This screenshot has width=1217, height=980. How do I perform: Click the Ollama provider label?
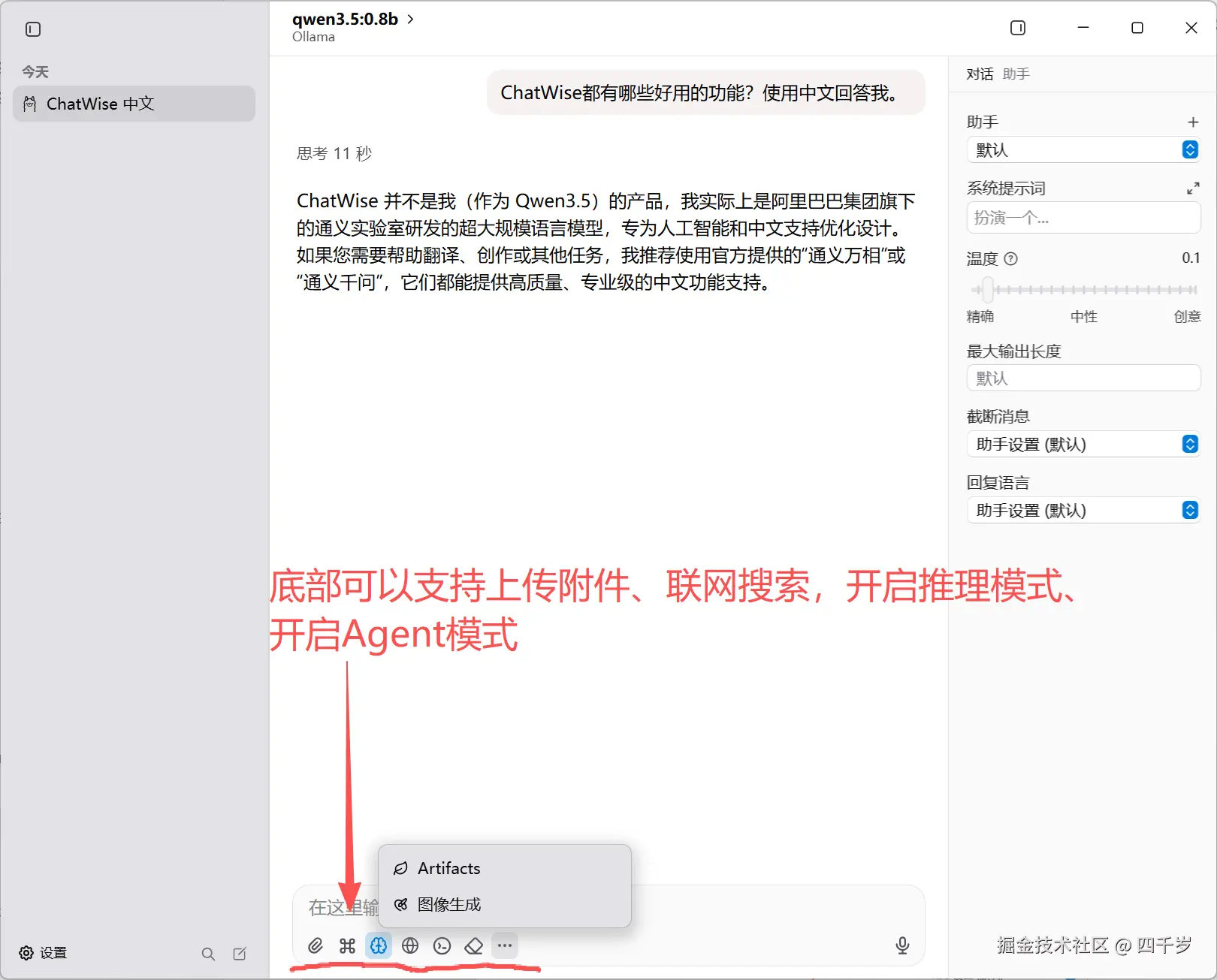(313, 37)
